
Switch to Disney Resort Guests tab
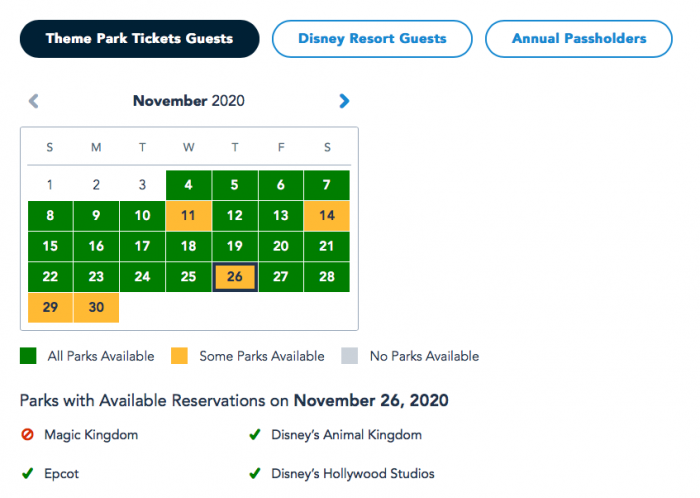click(x=372, y=39)
